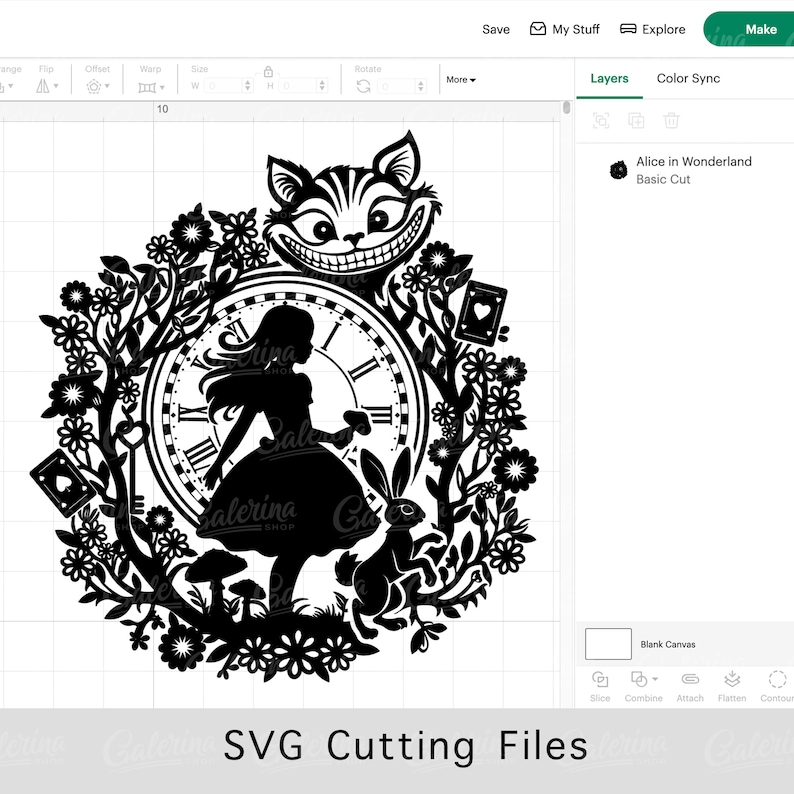
Task: Click the Group layers icon
Action: click(601, 121)
